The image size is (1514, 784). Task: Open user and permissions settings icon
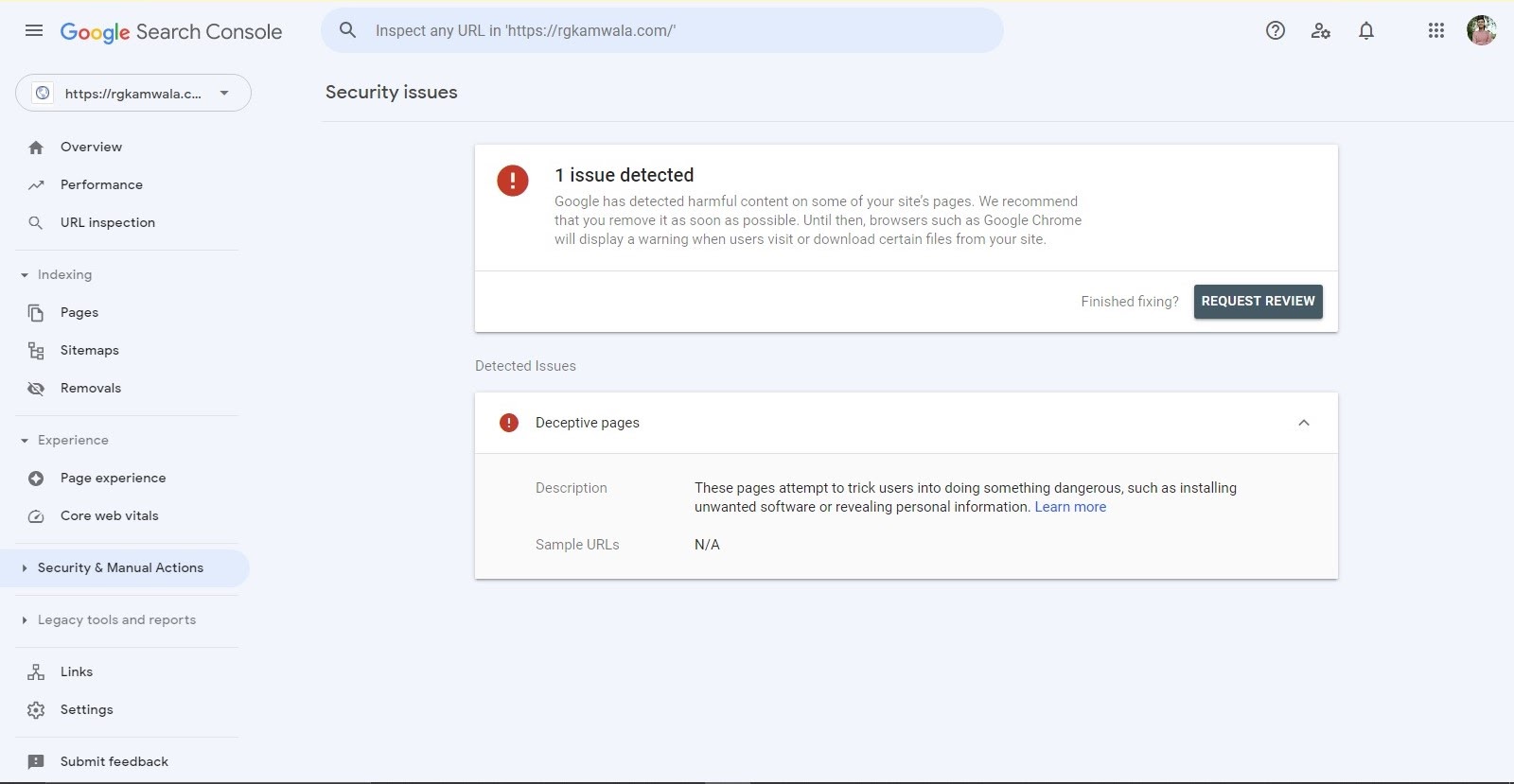click(1321, 30)
